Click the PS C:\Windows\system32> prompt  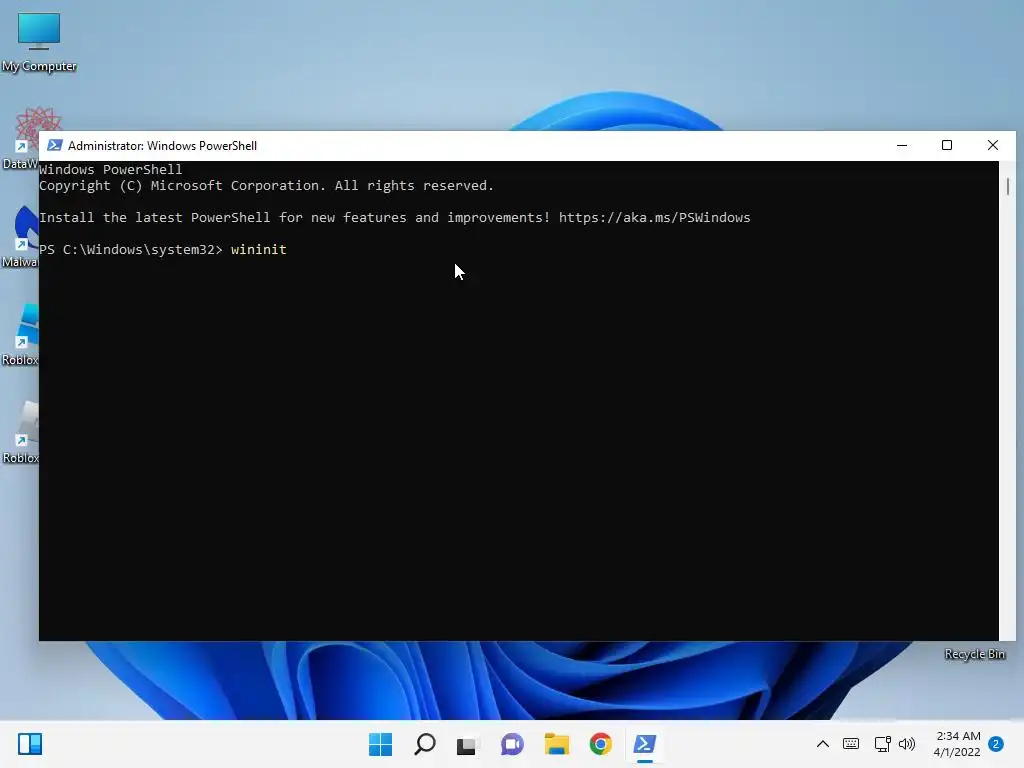coord(131,249)
